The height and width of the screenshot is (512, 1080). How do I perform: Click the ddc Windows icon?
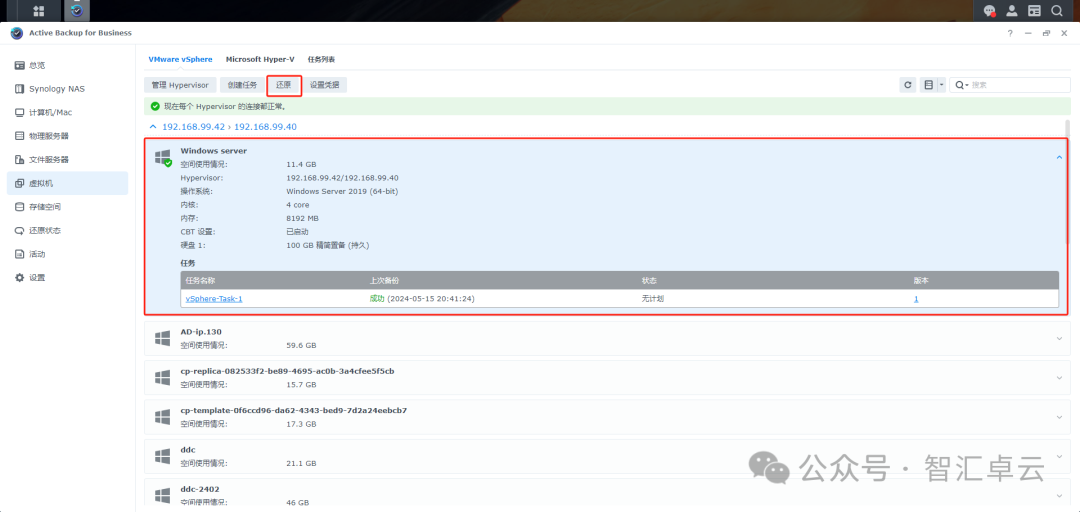tap(163, 456)
